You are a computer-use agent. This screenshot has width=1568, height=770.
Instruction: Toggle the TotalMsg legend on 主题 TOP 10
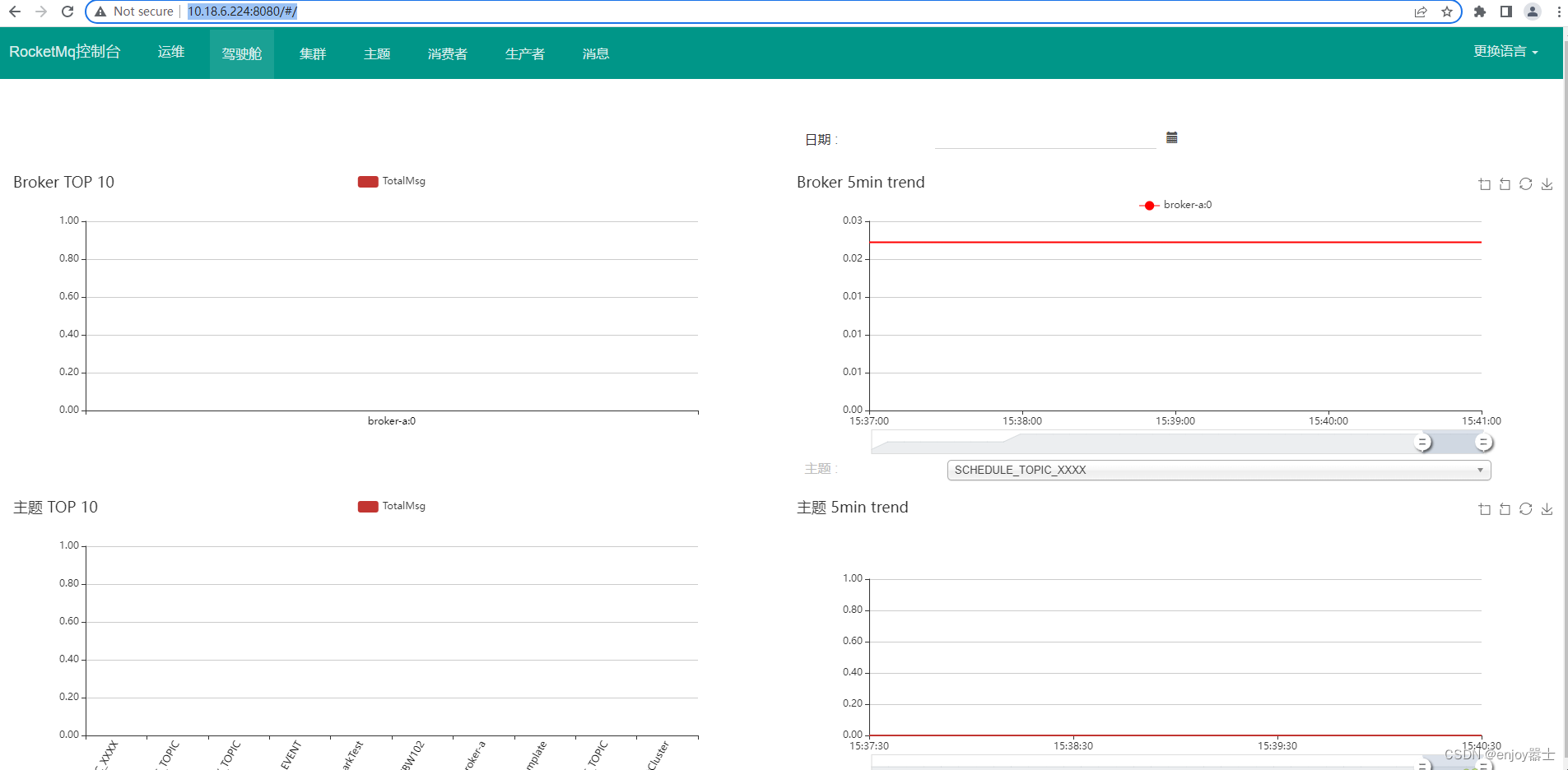tap(391, 506)
